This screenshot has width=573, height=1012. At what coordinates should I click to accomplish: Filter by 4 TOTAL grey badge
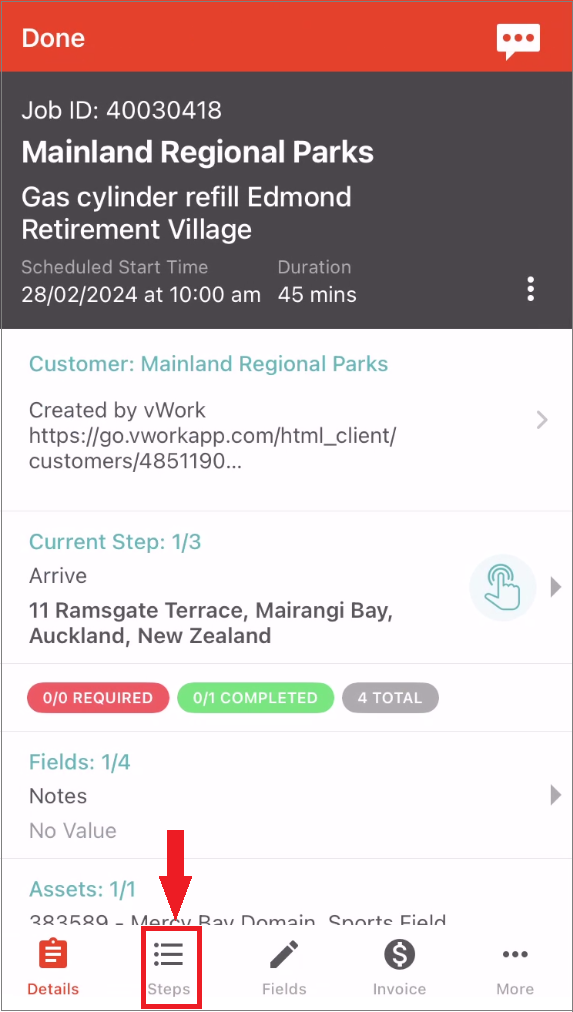click(390, 698)
